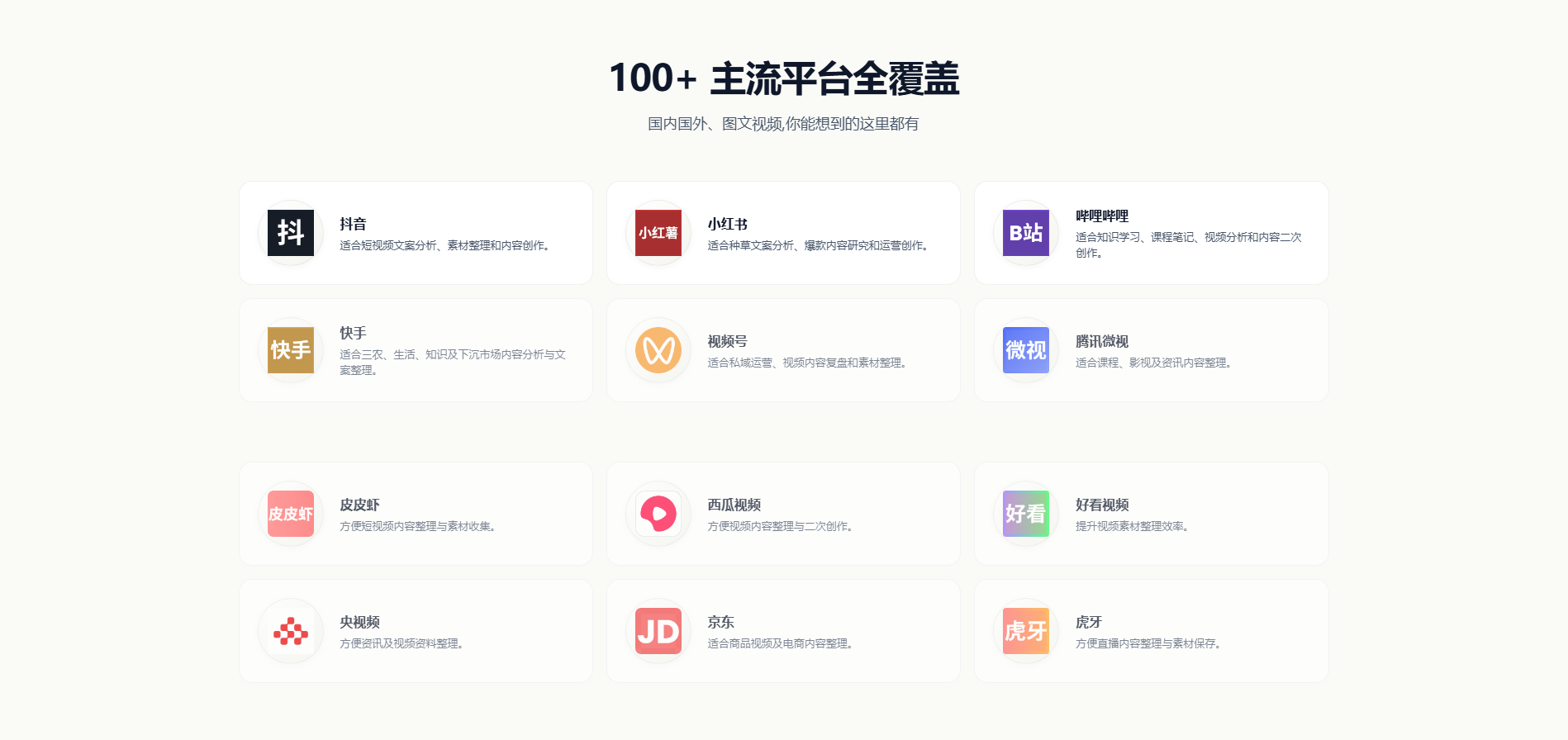Click the 哔哩哔哩 description about 知识学习
Image resolution: width=1568 pixels, height=740 pixels.
[x=1188, y=244]
